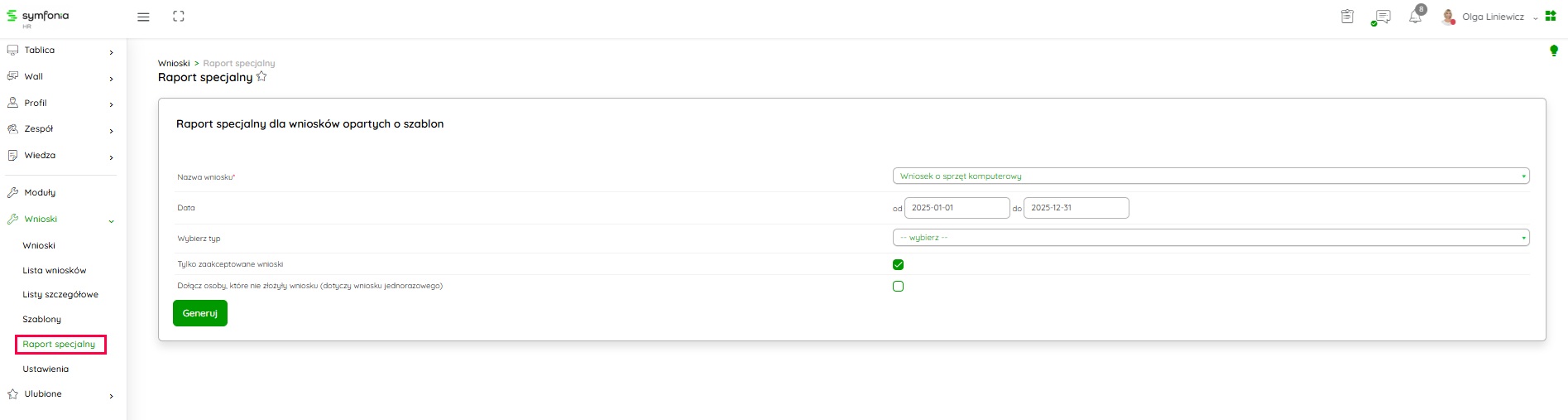Mark Raport specjalny as favorite star
This screenshot has height=420, width=1568.
(x=261, y=77)
